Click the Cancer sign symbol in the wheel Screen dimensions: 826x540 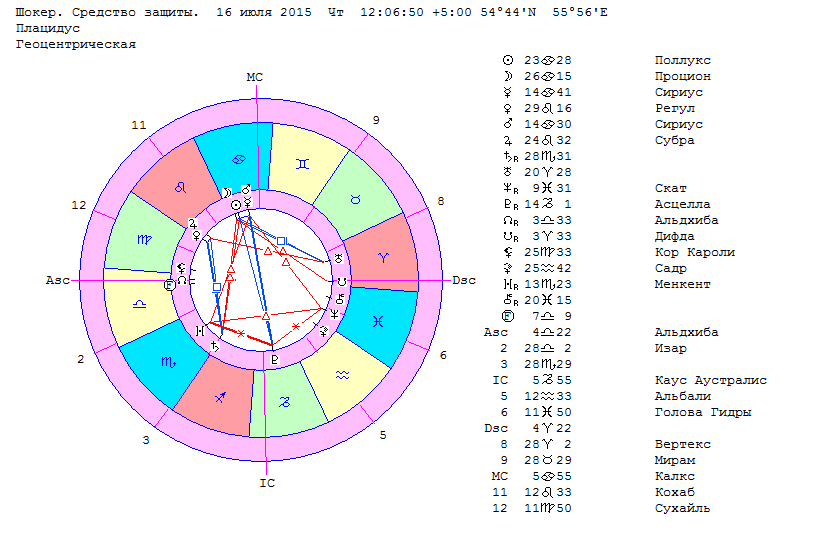click(236, 158)
